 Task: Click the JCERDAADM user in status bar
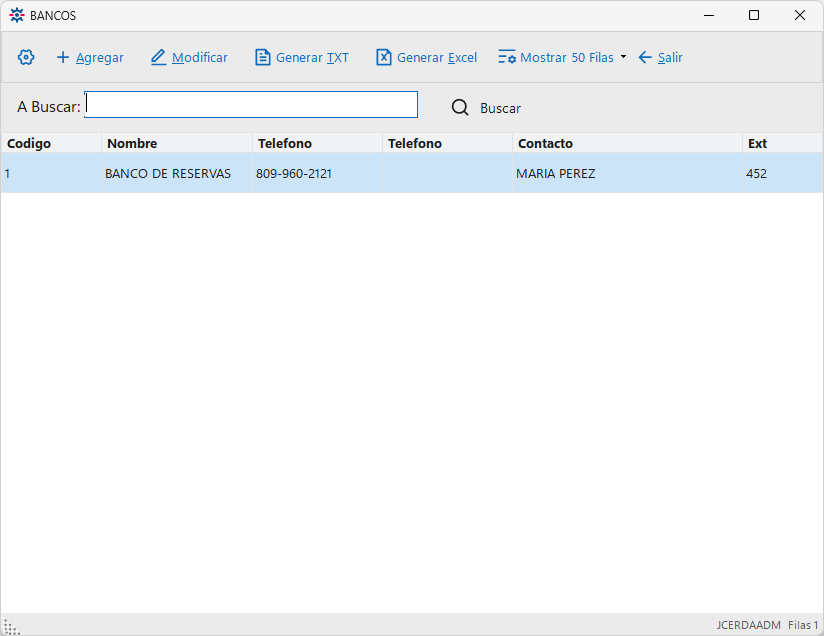pyautogui.click(x=748, y=625)
